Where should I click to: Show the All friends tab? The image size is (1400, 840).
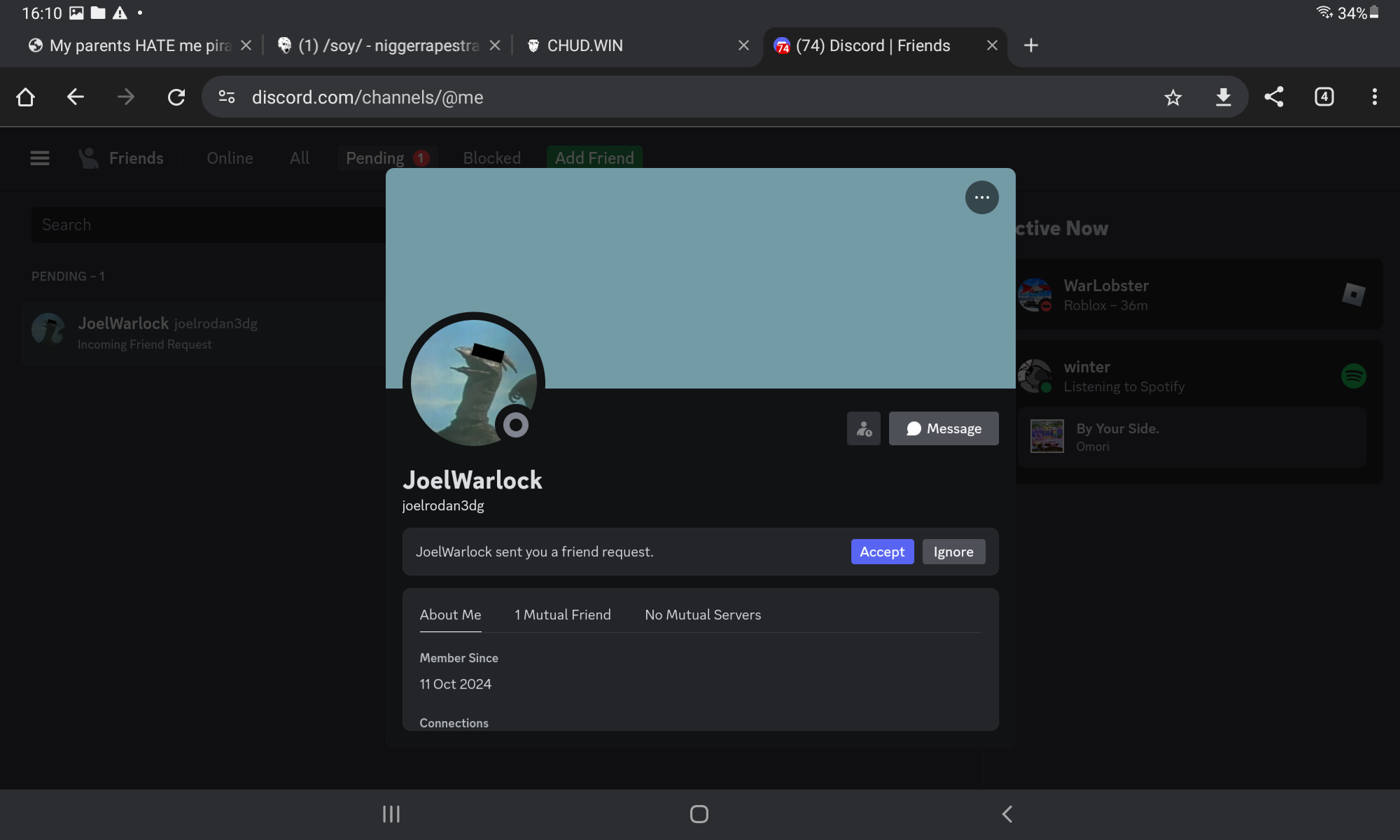tap(300, 158)
